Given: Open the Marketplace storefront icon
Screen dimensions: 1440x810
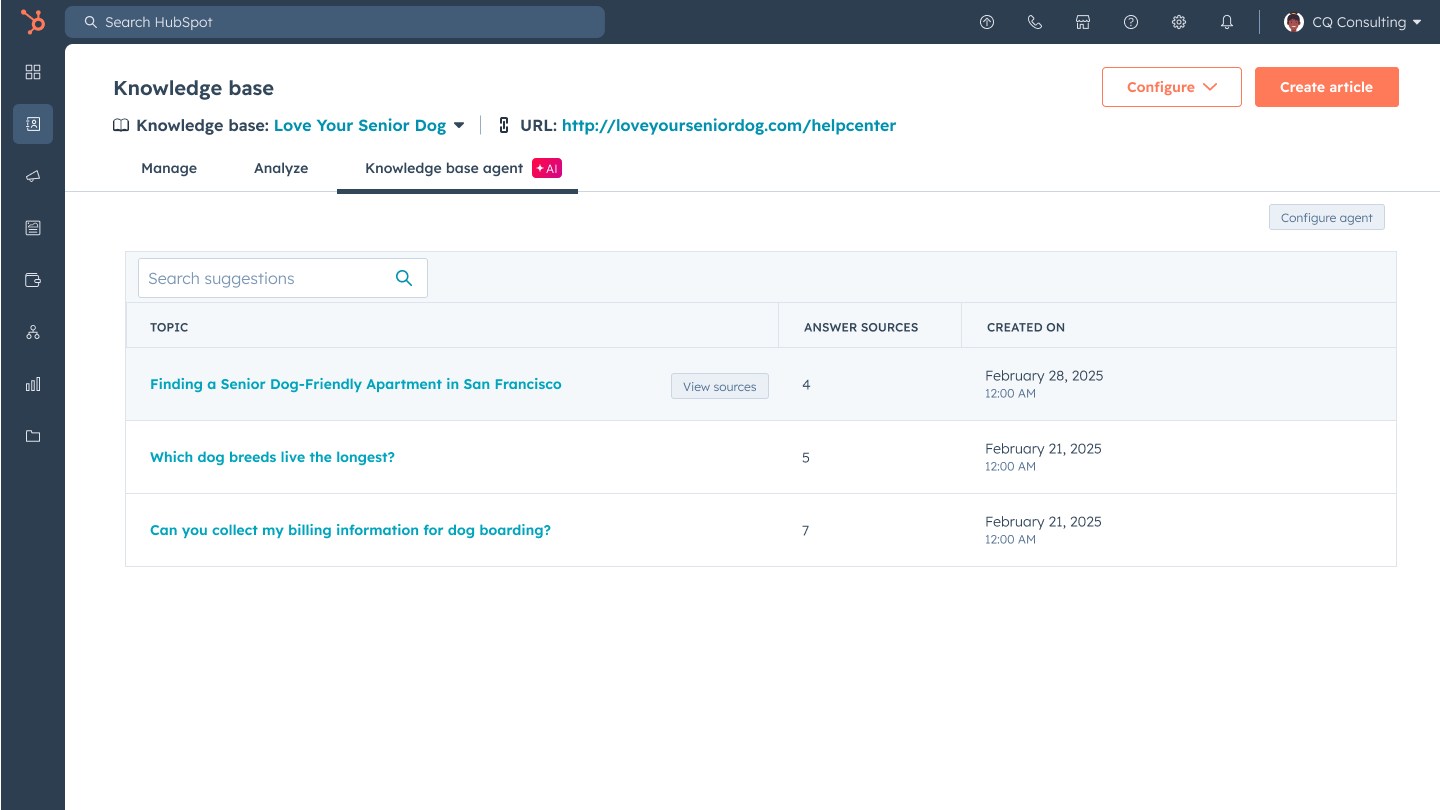Looking at the screenshot, I should click(1083, 22).
